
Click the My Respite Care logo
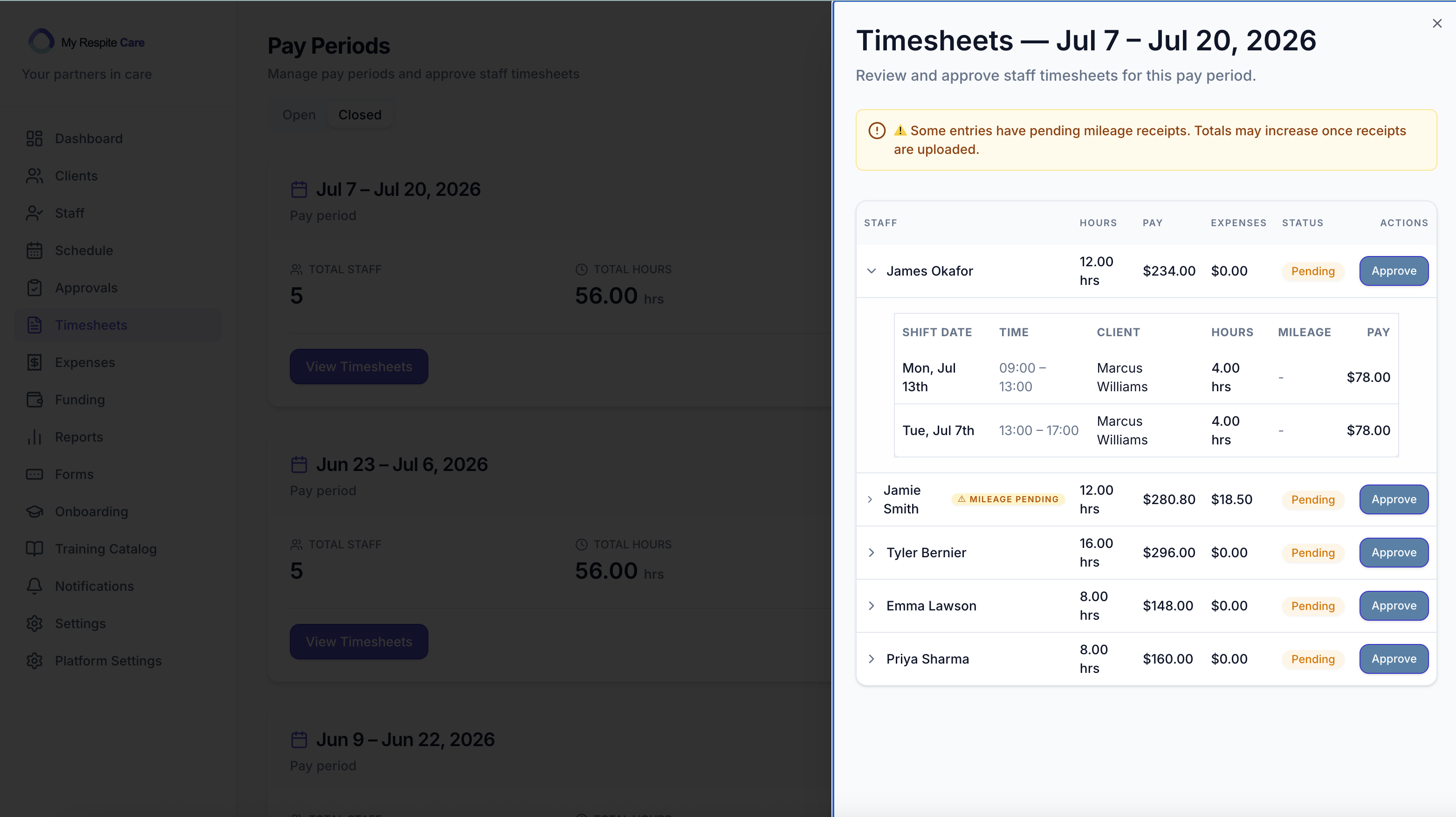pyautogui.click(x=87, y=42)
